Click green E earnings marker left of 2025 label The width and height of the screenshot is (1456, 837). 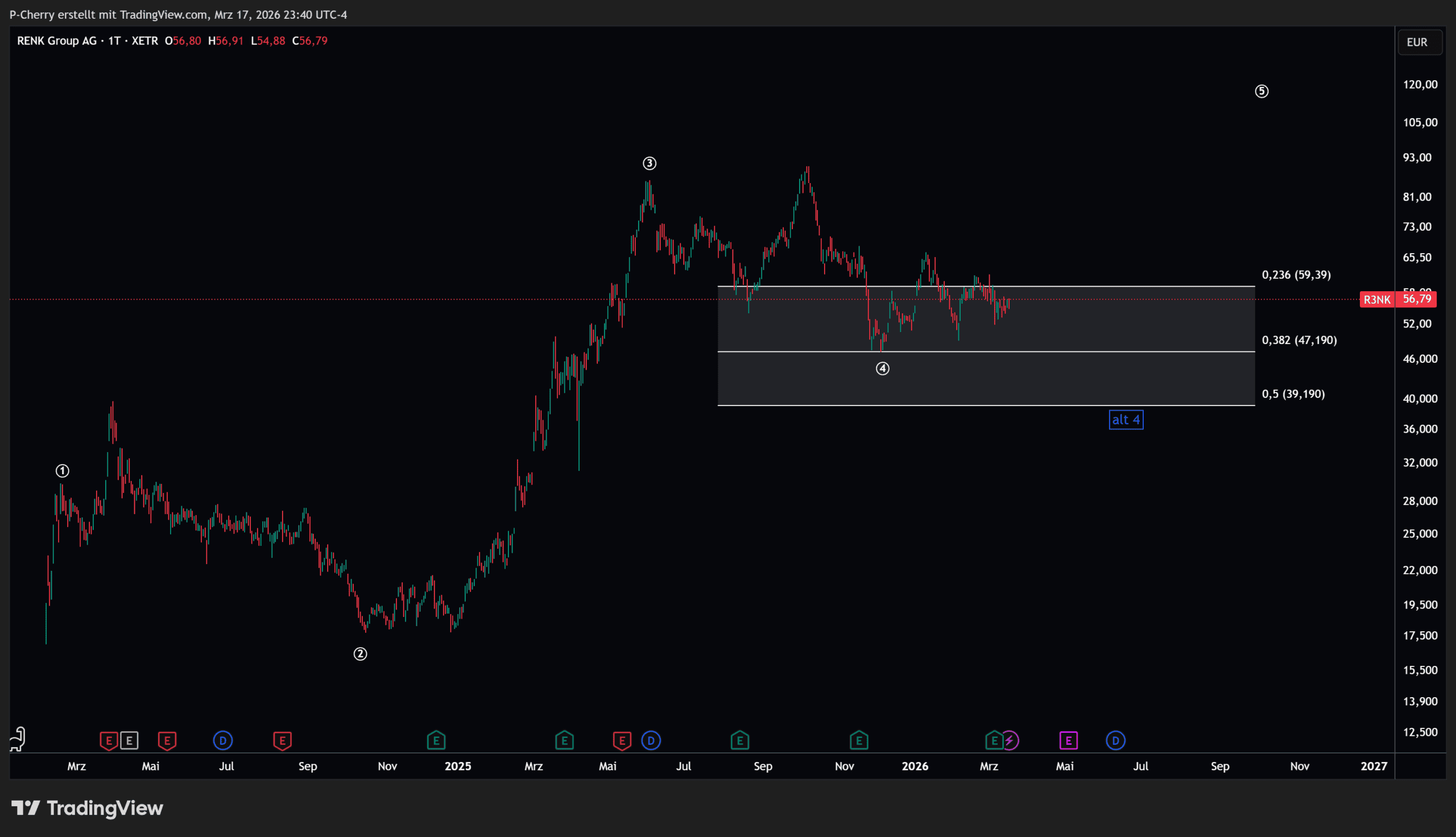[436, 740]
